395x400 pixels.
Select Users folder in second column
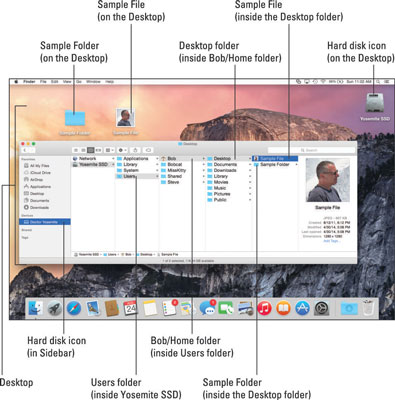point(137,176)
